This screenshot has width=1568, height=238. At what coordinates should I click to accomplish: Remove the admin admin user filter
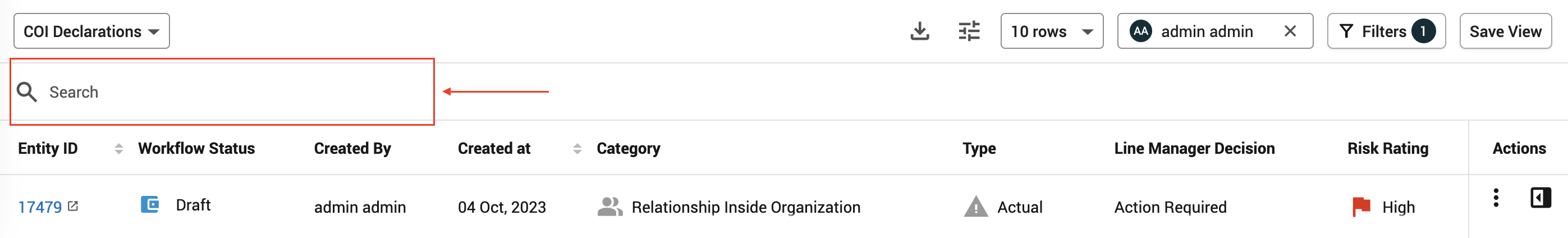click(x=1290, y=31)
